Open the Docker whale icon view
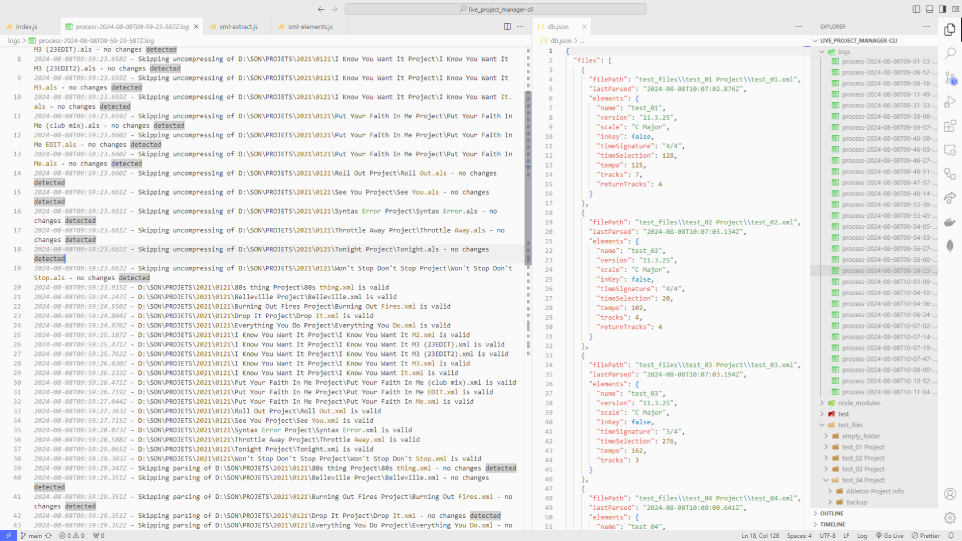The width and height of the screenshot is (962, 541). point(950,222)
